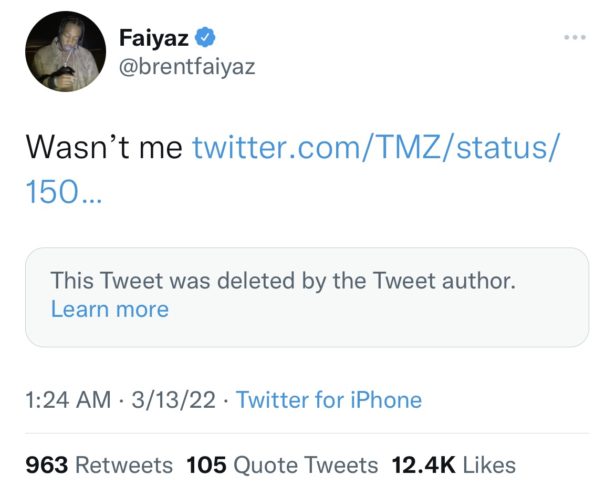
Task: View the 105 Quote Tweets list
Action: point(282,465)
